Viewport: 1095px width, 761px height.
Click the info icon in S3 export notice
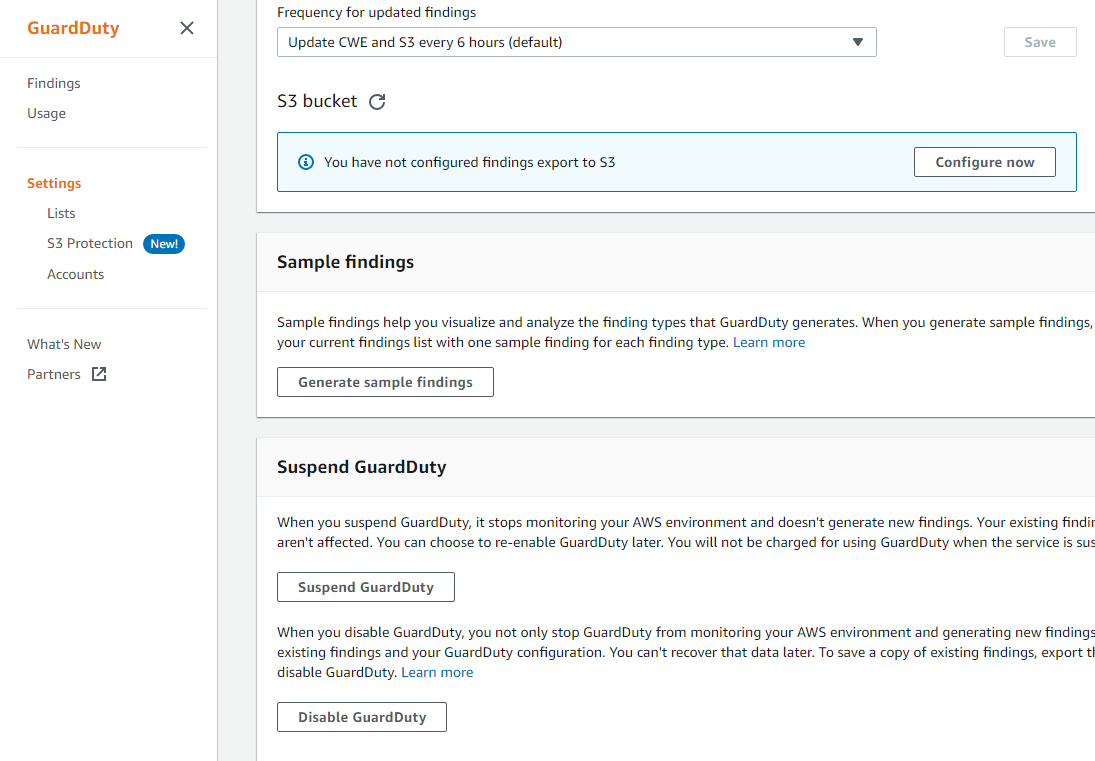click(x=306, y=162)
